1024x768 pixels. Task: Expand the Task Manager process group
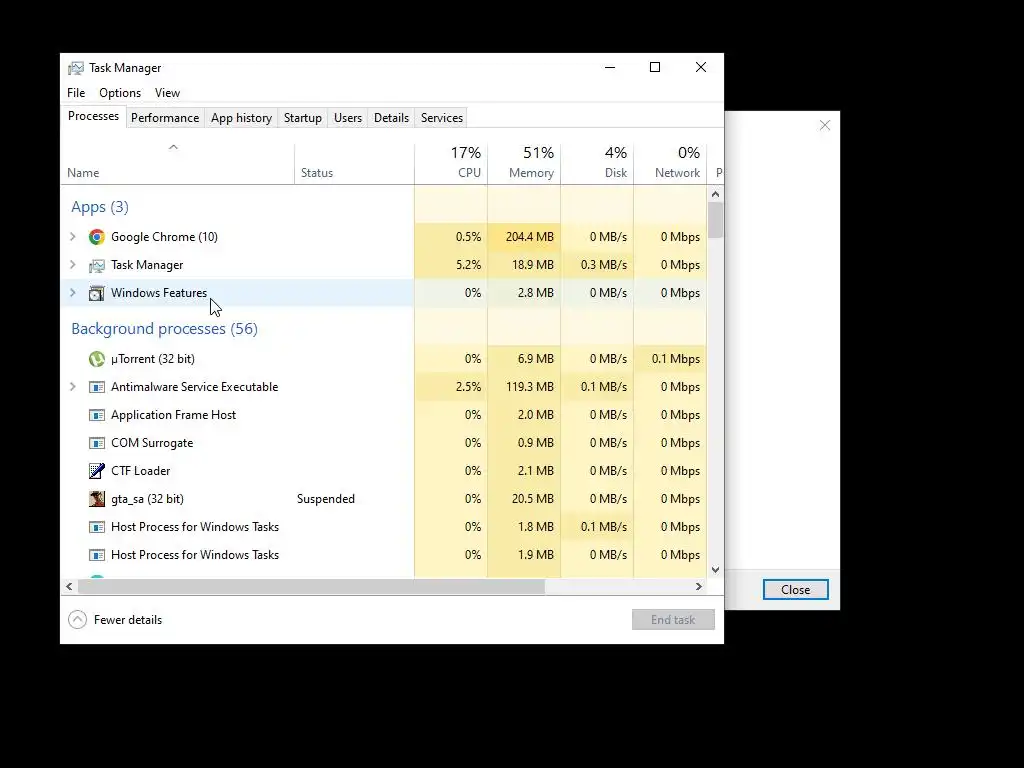coord(72,265)
